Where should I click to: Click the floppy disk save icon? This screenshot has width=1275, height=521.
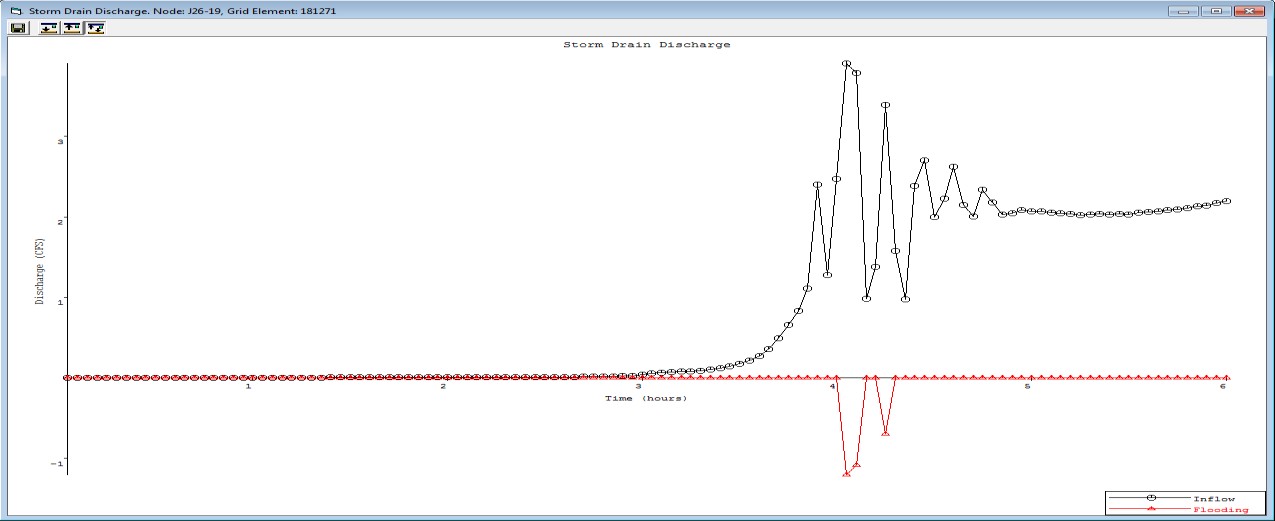click(x=18, y=28)
